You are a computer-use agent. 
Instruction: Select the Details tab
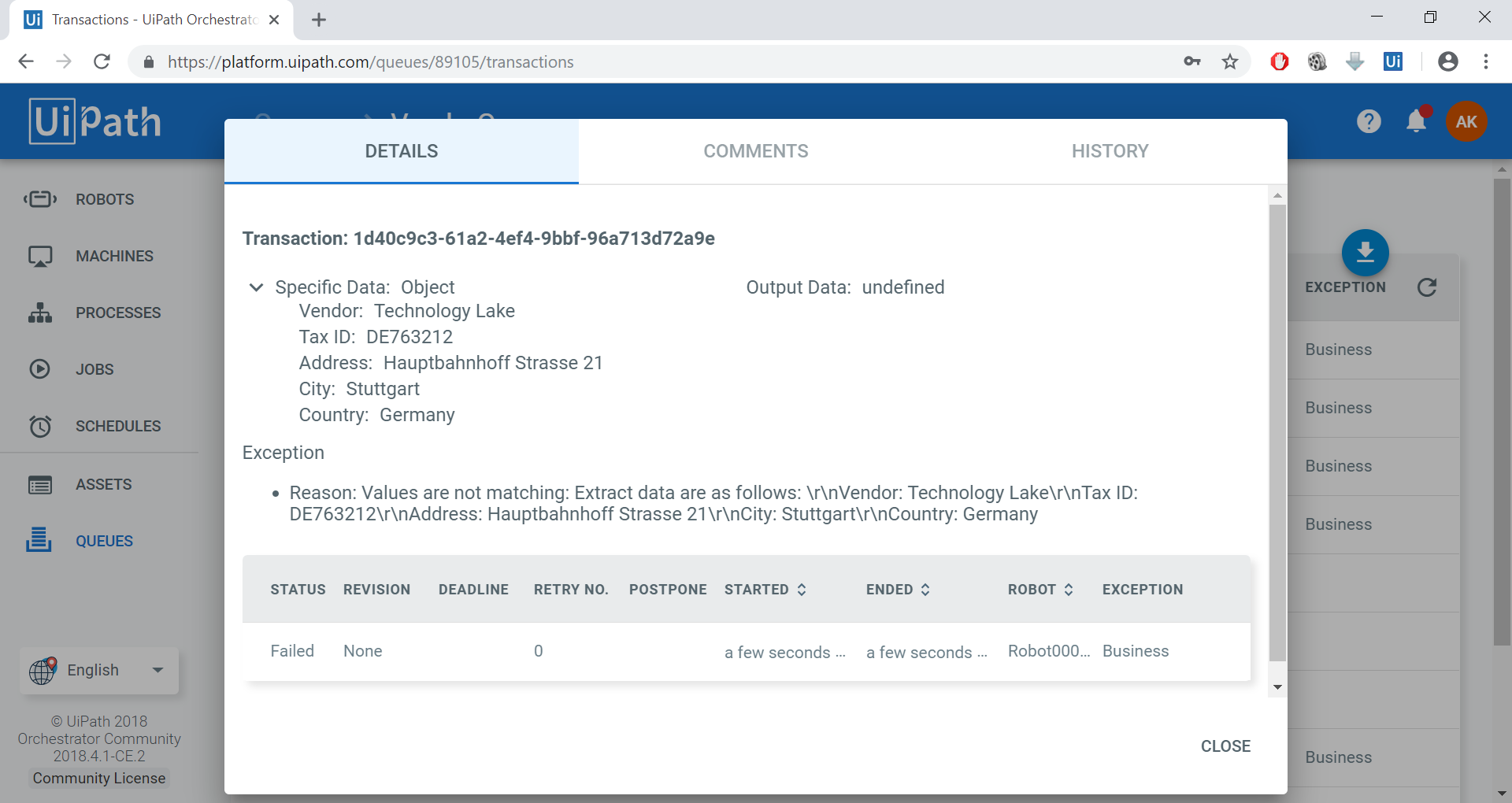point(402,151)
